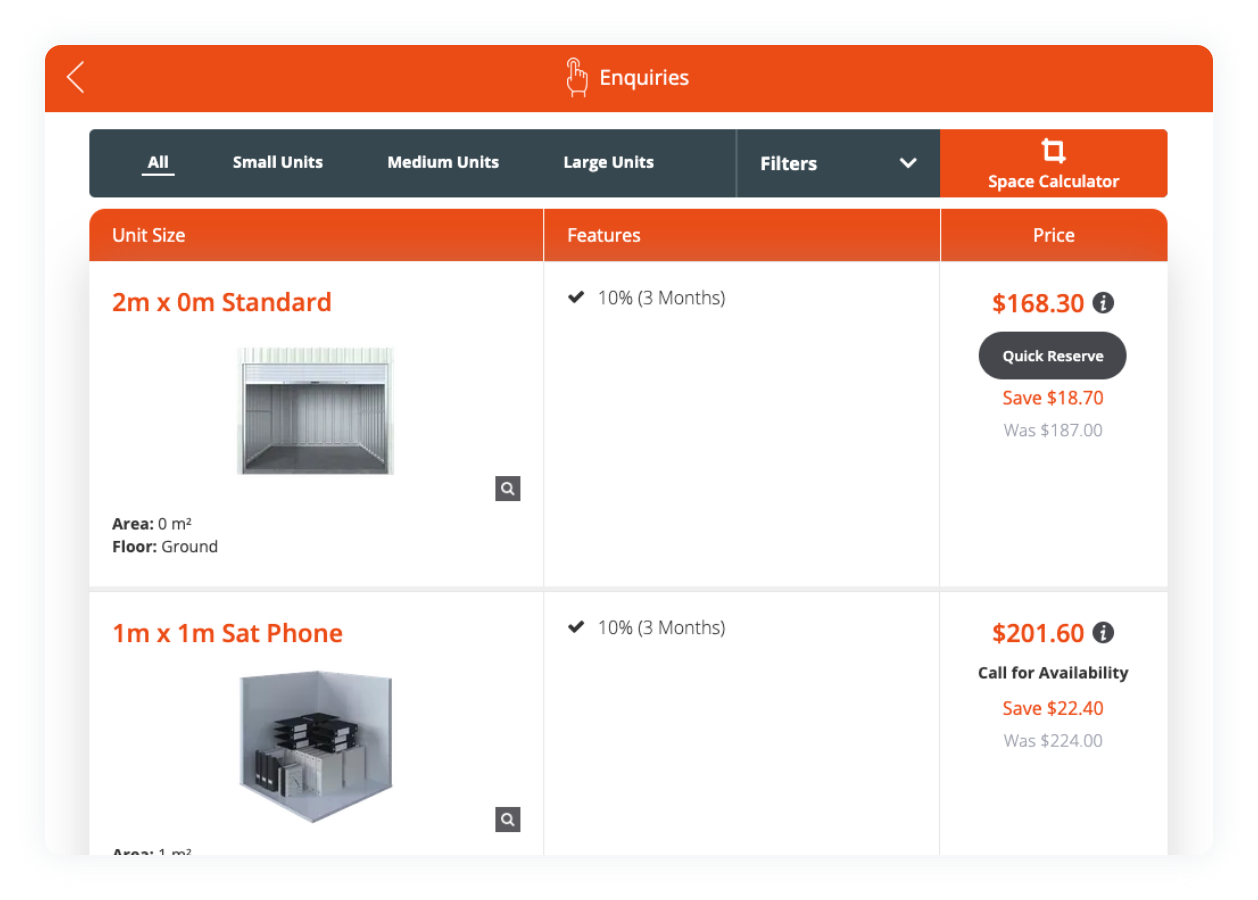Filter by Large Units tab
Image resolution: width=1258 pixels, height=900 pixels.
608,162
